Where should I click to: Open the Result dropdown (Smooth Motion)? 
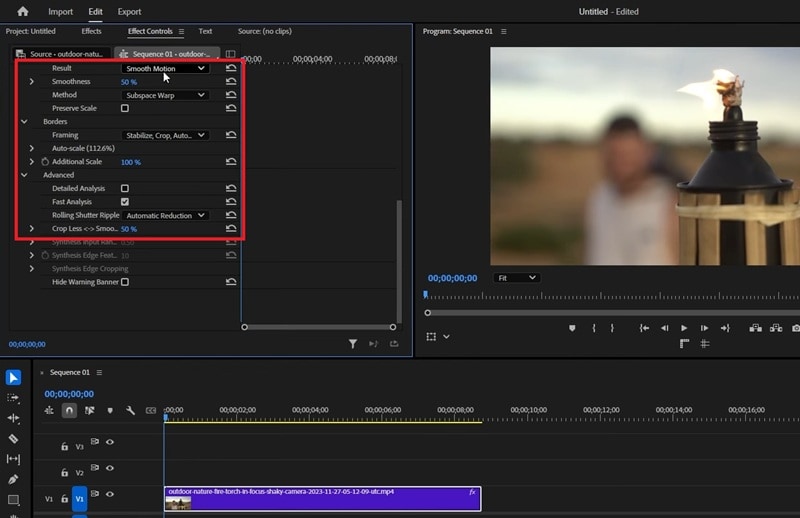tap(165, 68)
